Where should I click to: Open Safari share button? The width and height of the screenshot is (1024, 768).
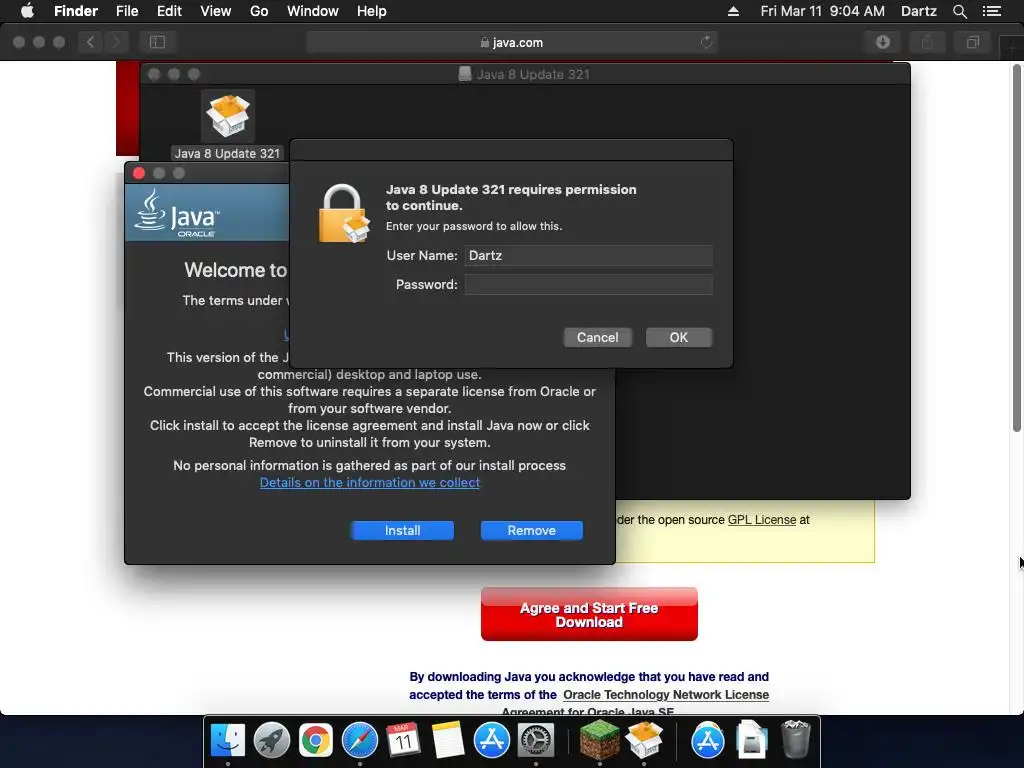[x=927, y=42]
